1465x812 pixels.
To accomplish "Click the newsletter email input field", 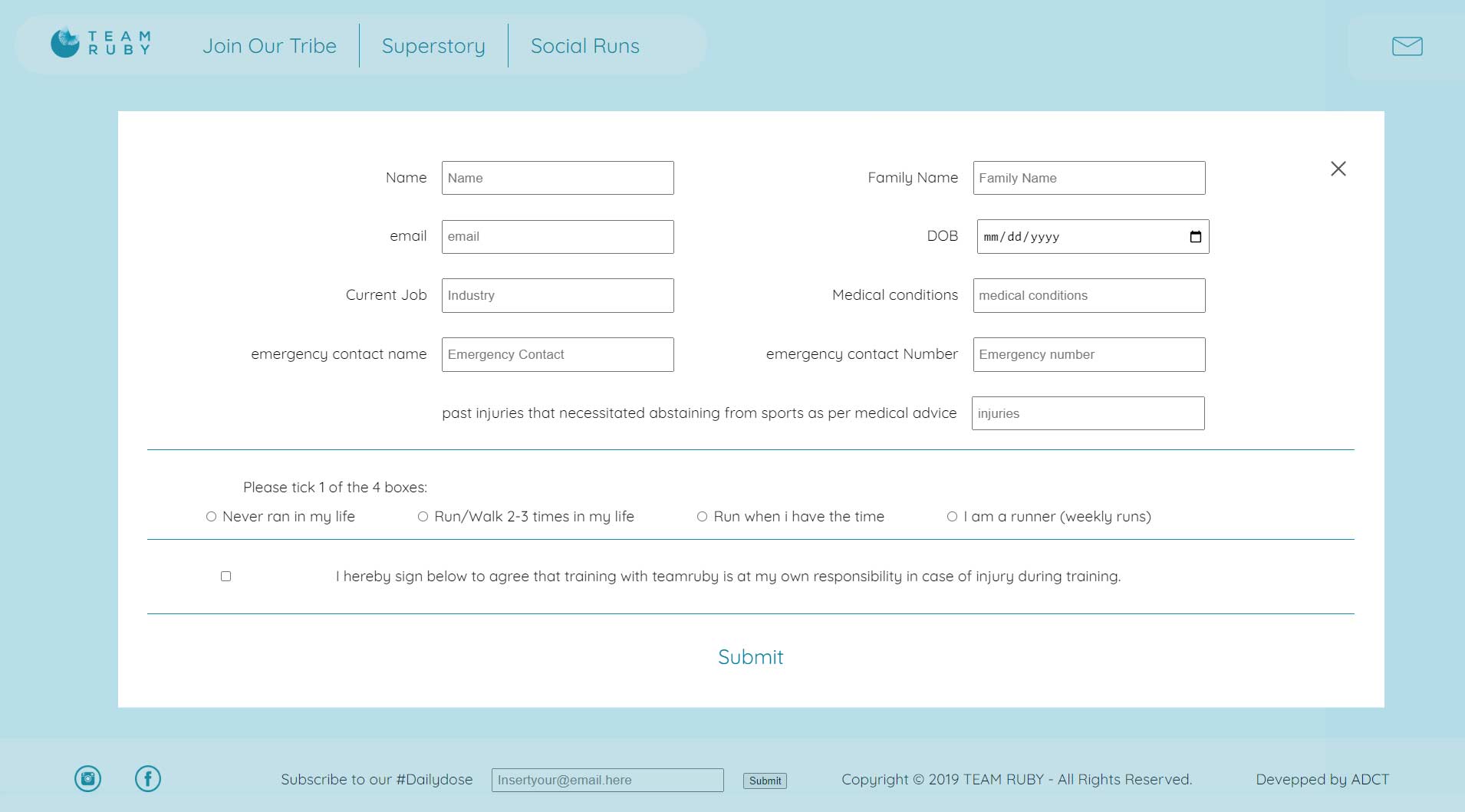I will click(607, 781).
